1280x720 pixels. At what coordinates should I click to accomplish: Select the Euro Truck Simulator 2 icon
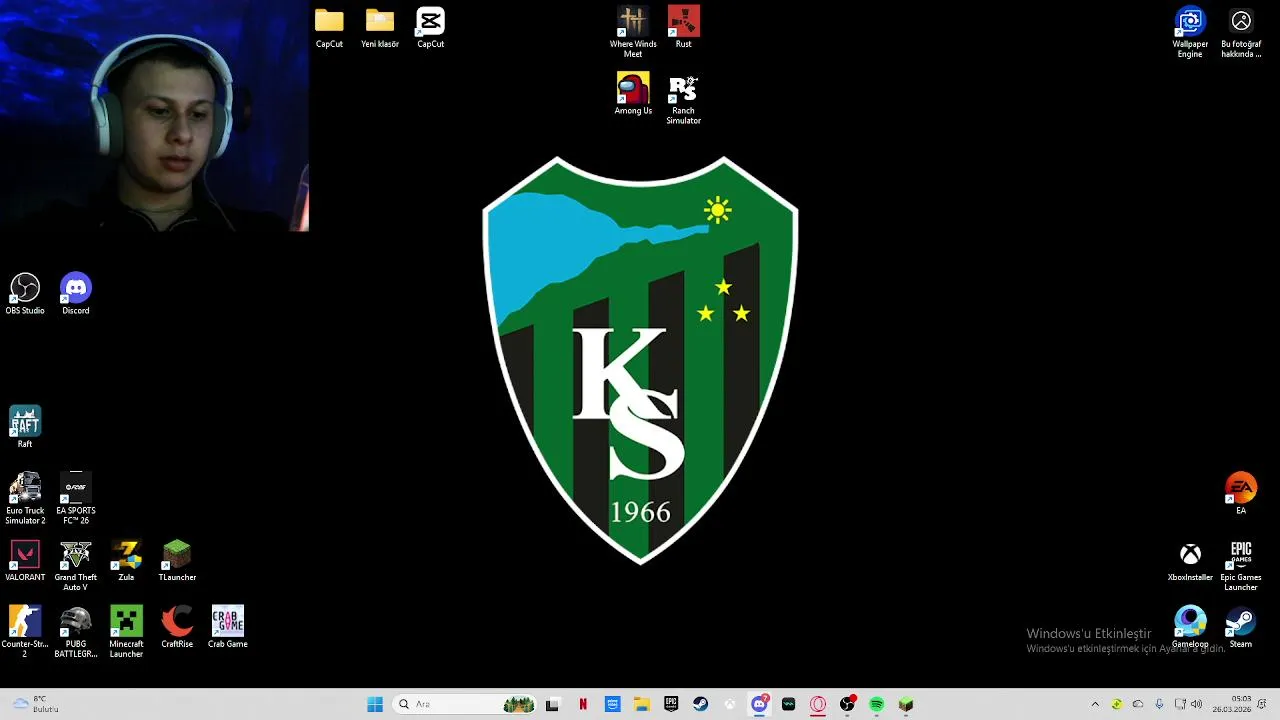pyautogui.click(x=25, y=499)
